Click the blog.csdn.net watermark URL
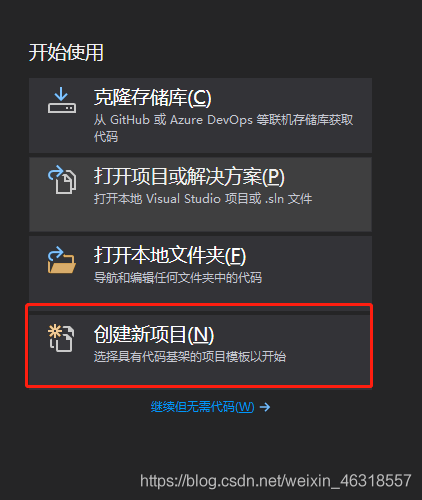 tap(275, 481)
